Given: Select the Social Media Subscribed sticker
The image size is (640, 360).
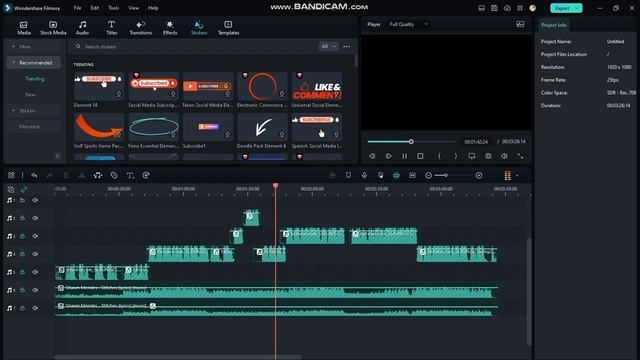Looking at the screenshot, I should (153, 87).
